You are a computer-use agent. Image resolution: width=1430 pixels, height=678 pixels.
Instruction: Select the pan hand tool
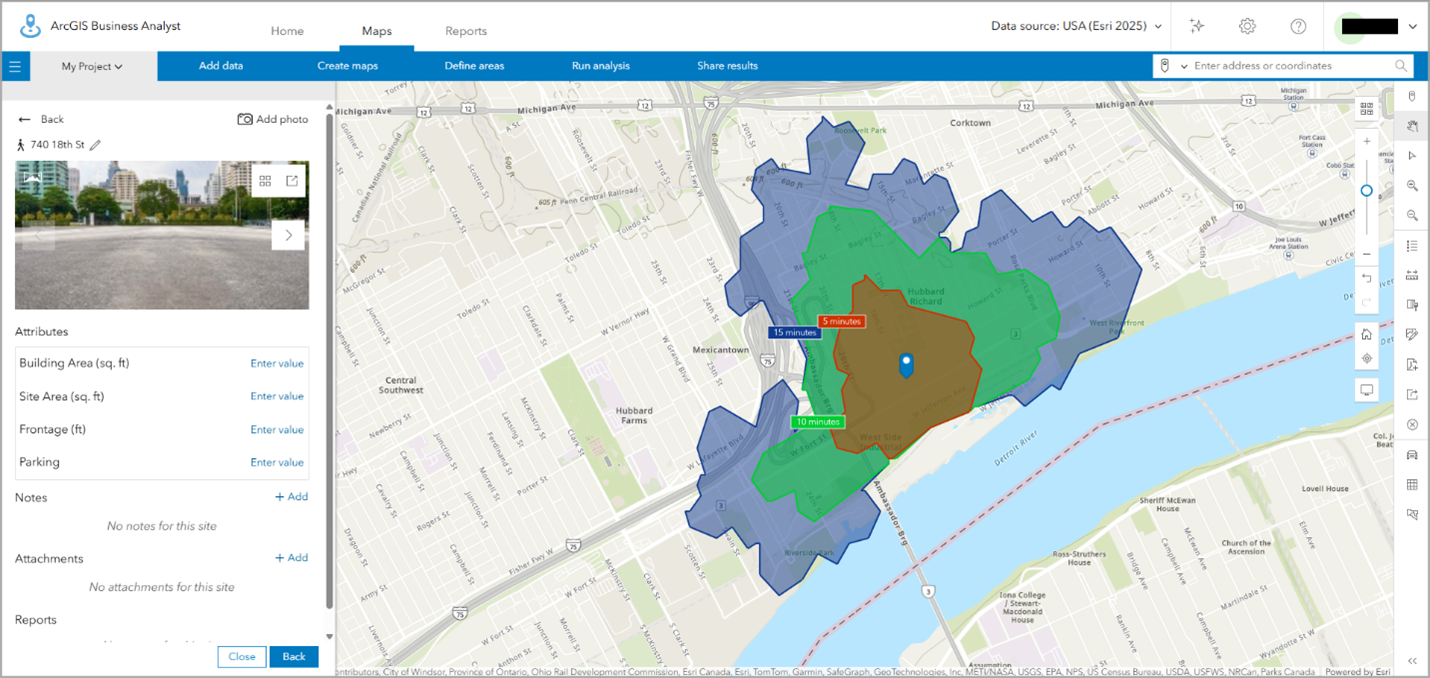[x=1412, y=126]
